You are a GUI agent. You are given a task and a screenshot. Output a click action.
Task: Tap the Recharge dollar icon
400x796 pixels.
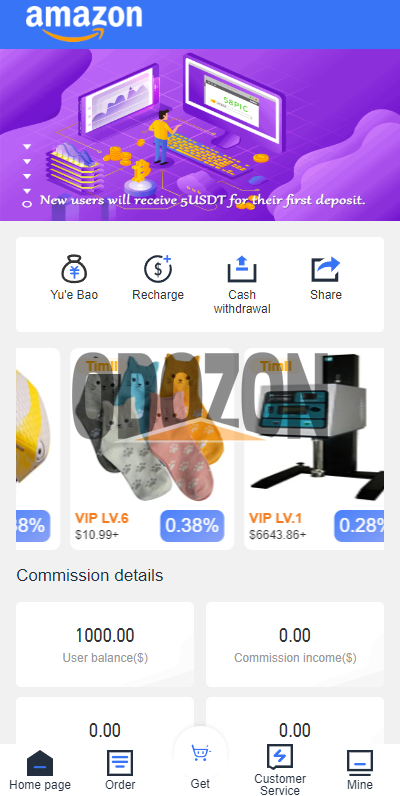pyautogui.click(x=158, y=269)
